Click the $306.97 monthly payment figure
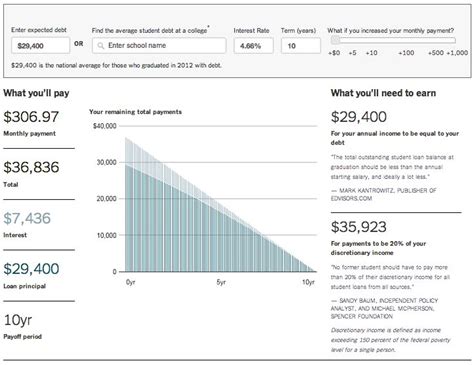The width and height of the screenshot is (474, 365). tap(31, 117)
